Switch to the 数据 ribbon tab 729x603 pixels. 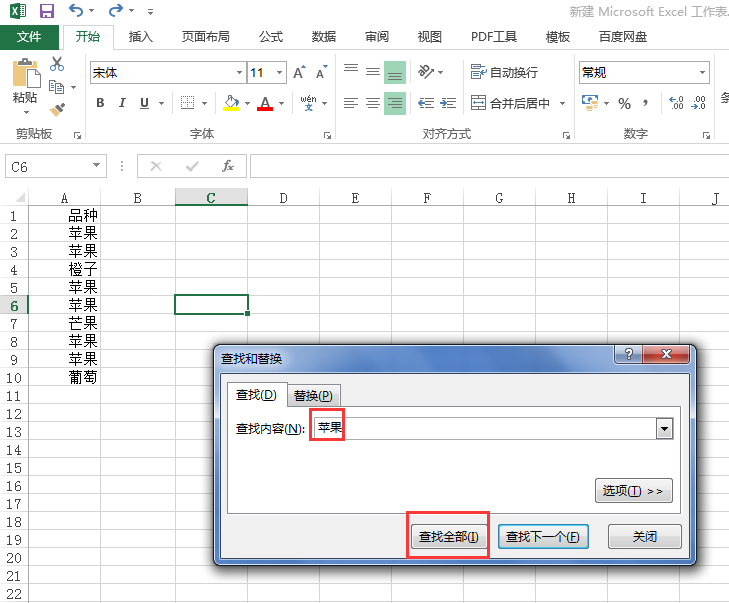tap(324, 37)
